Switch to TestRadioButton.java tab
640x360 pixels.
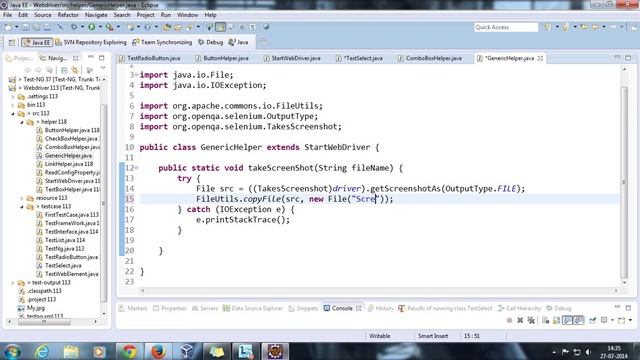coord(150,58)
